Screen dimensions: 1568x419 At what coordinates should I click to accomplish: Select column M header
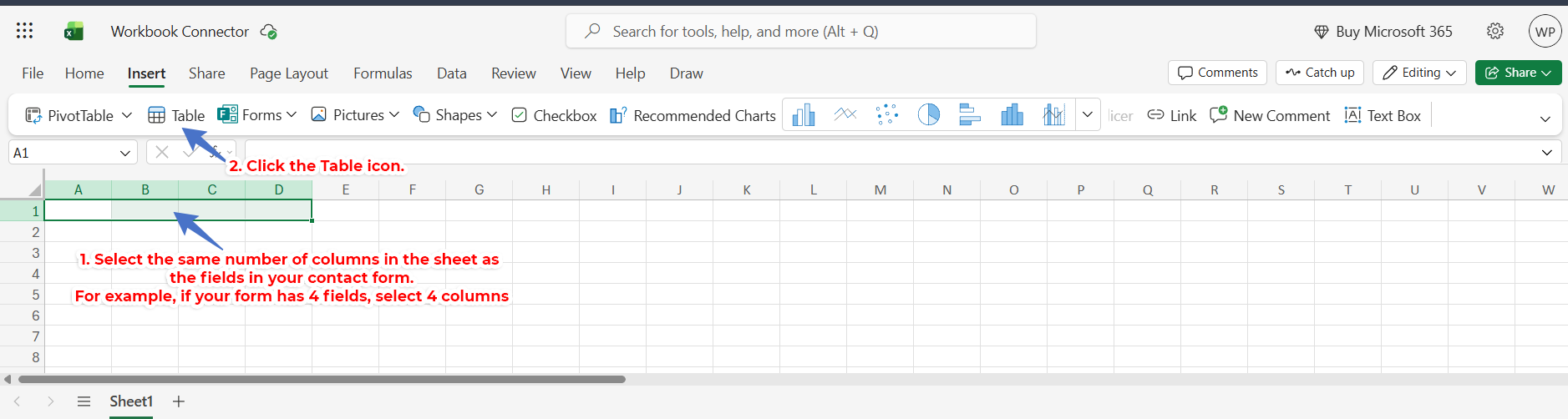(x=880, y=190)
